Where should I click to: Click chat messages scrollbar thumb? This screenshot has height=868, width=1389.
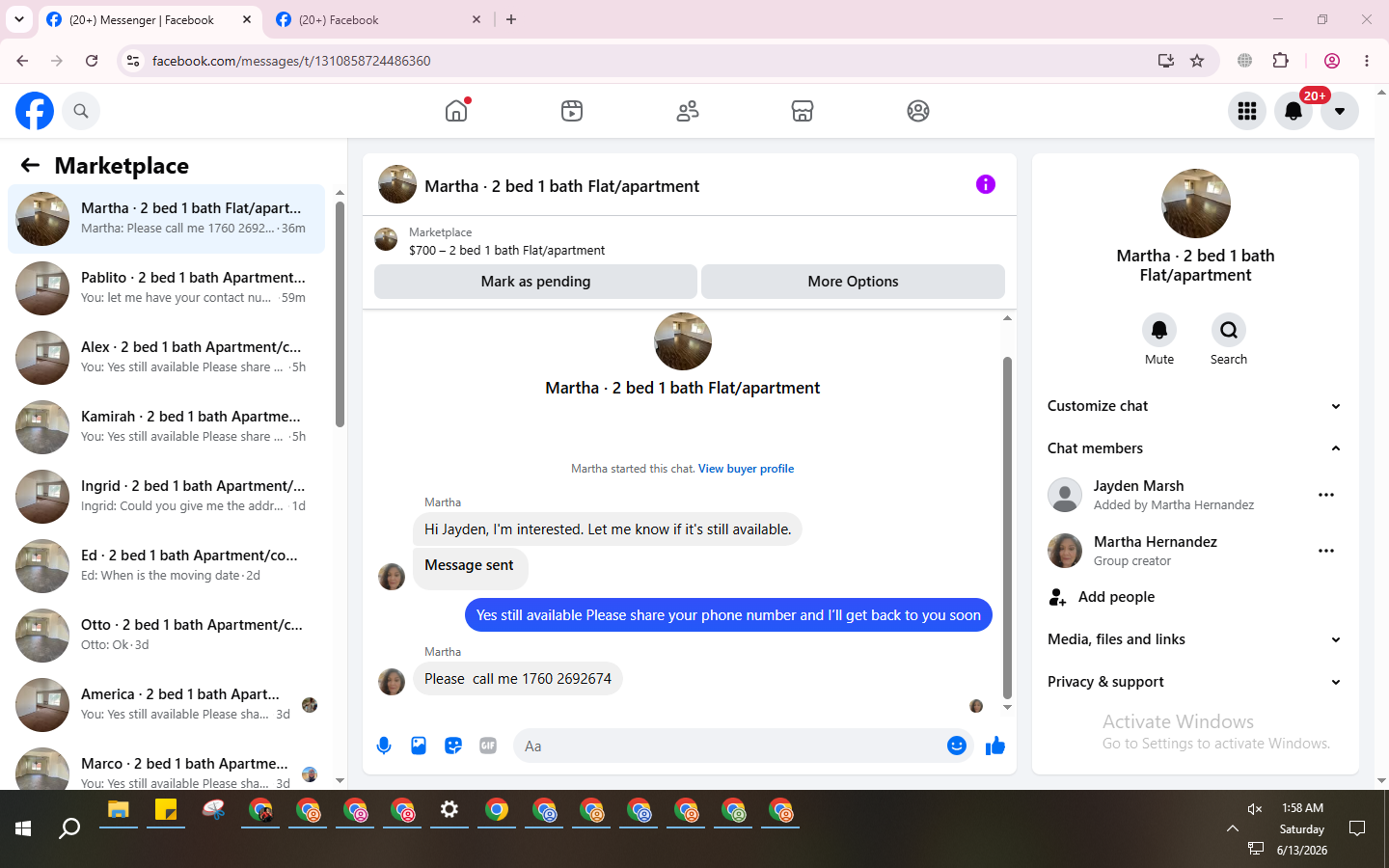pyautogui.click(x=1007, y=528)
